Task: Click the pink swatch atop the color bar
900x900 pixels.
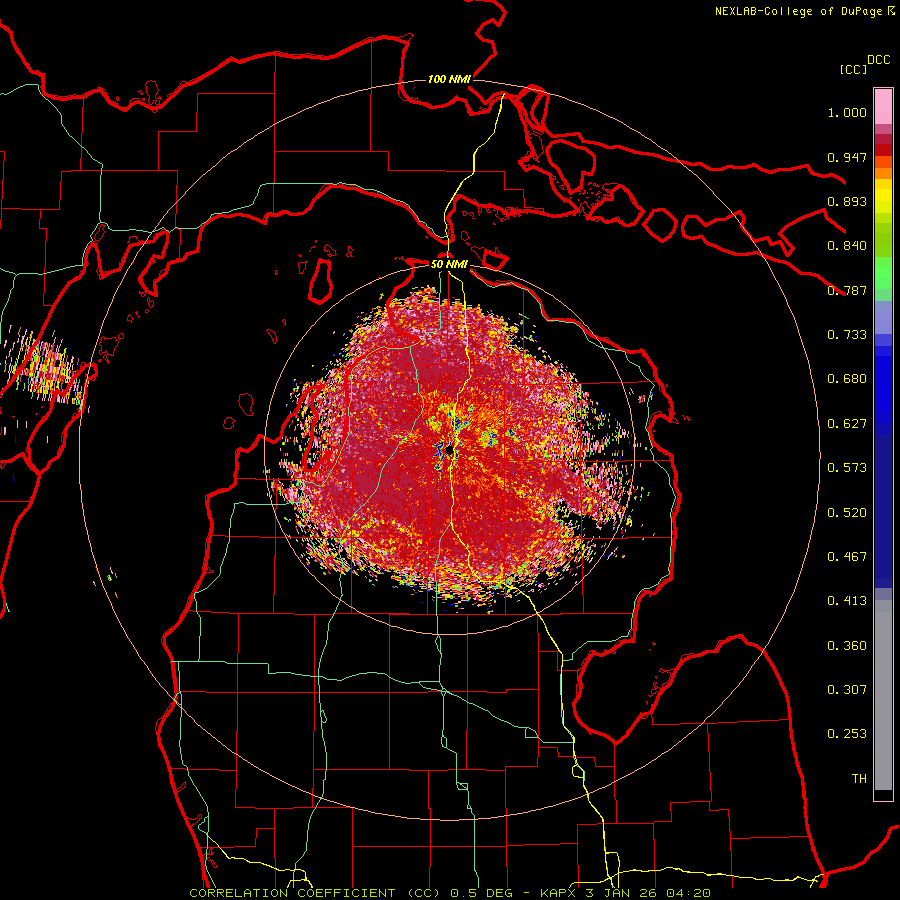Action: tap(883, 106)
